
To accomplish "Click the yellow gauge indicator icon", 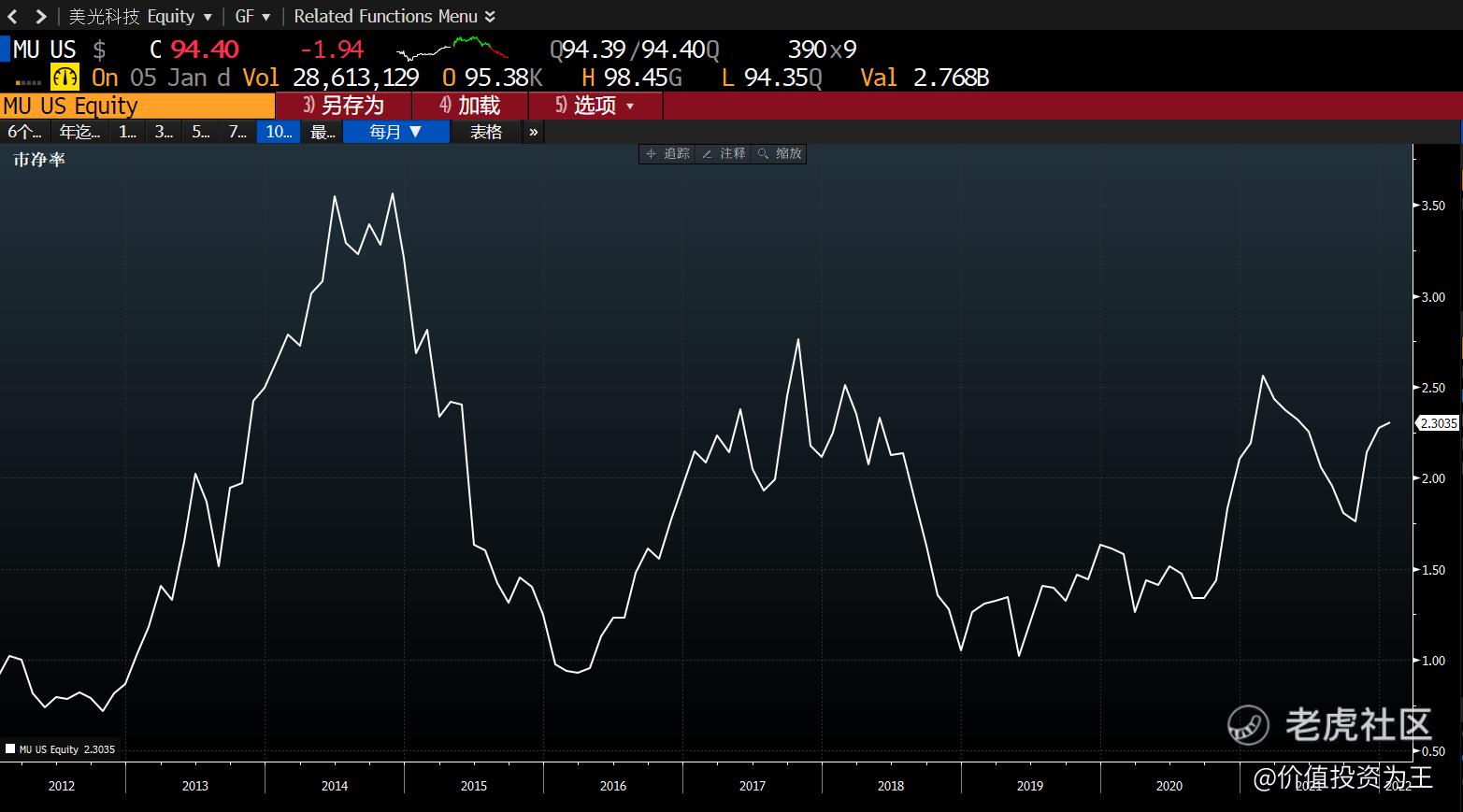I will click(65, 77).
